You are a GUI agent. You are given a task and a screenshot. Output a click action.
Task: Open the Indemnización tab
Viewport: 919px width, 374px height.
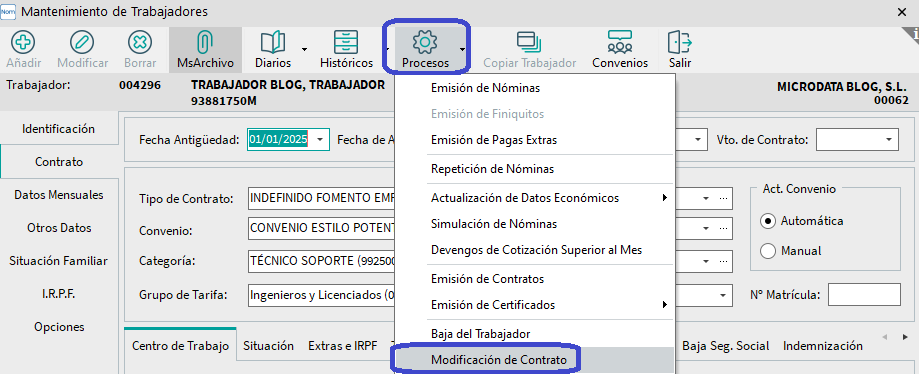pos(823,346)
